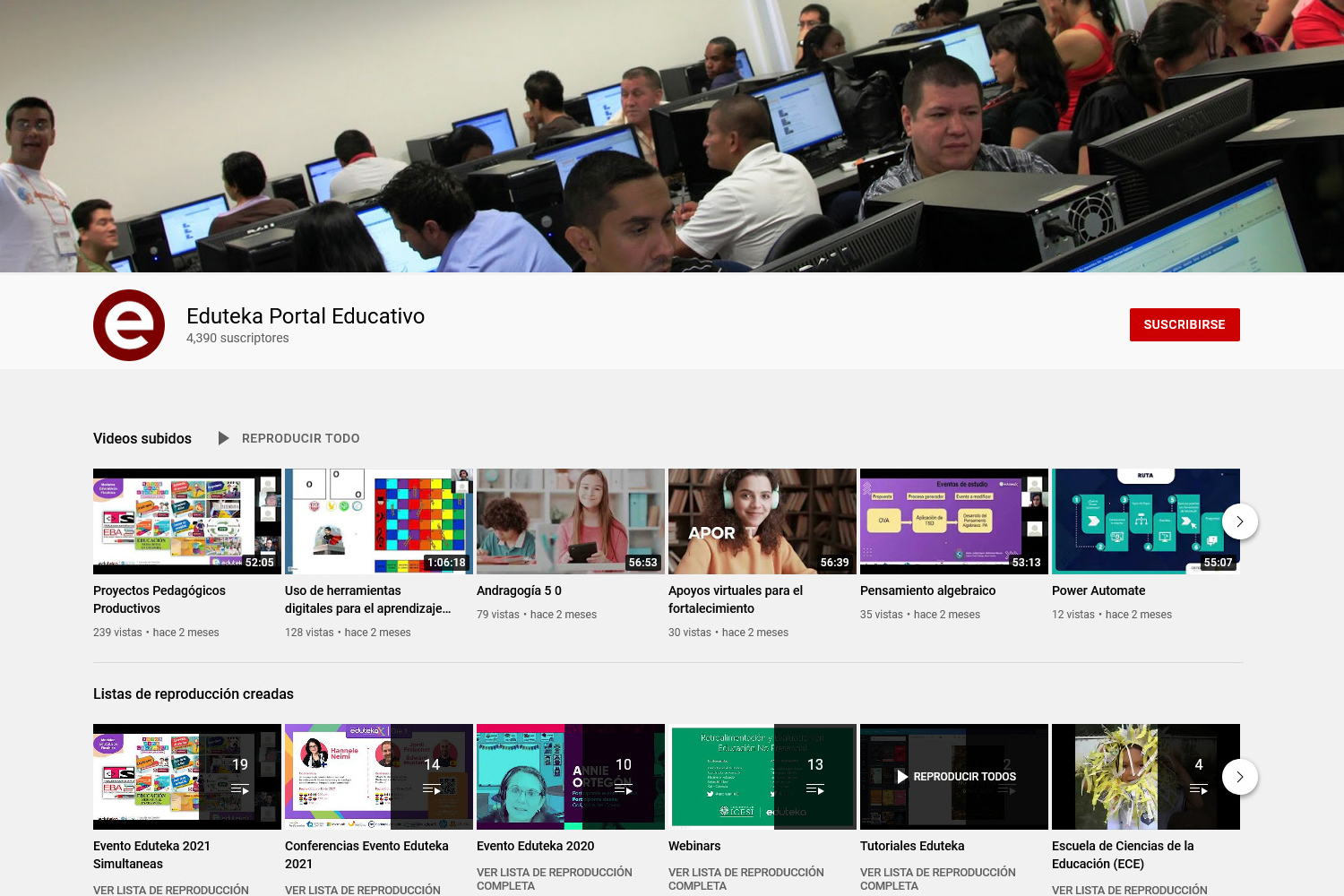Click VER LISTA DE REPRODUCCIÓN COMPLETA for Webinars
The image size is (1344, 896).
(745, 878)
